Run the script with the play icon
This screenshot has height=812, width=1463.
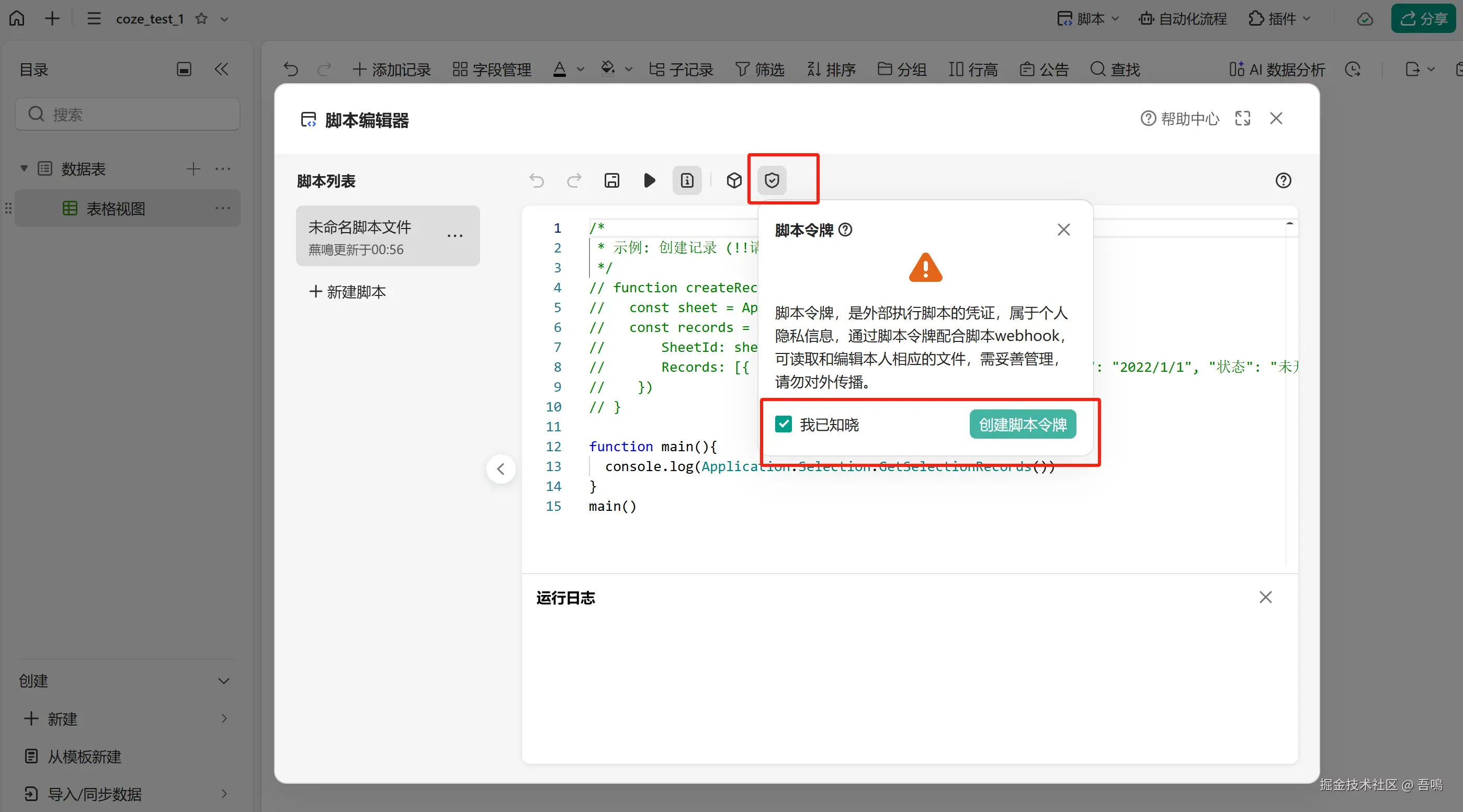click(x=649, y=180)
